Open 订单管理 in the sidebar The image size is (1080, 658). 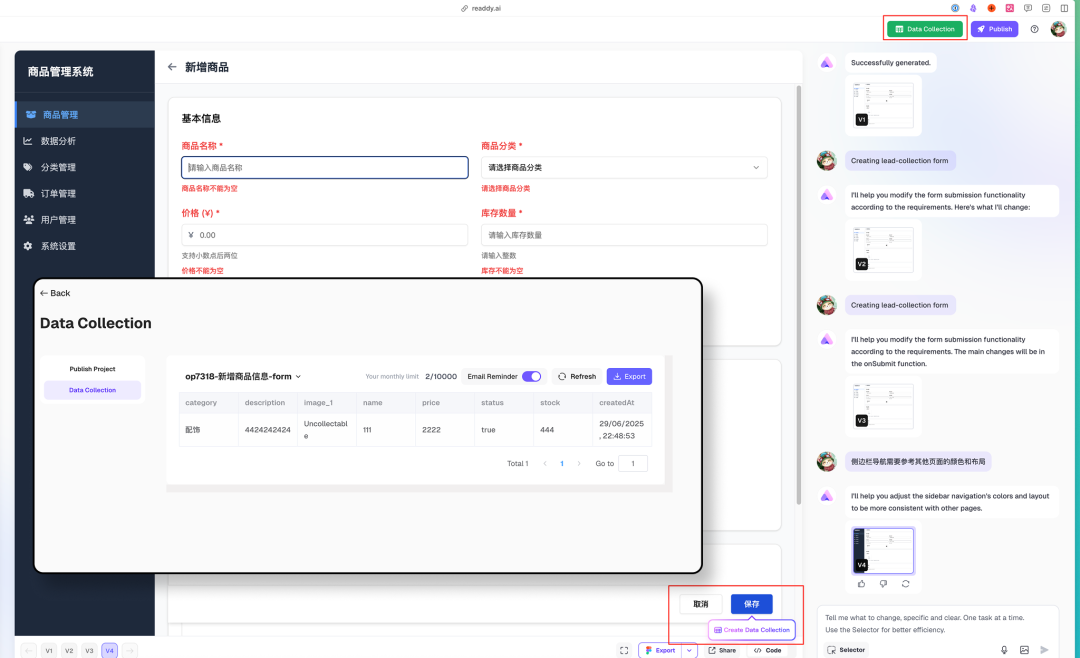point(85,193)
